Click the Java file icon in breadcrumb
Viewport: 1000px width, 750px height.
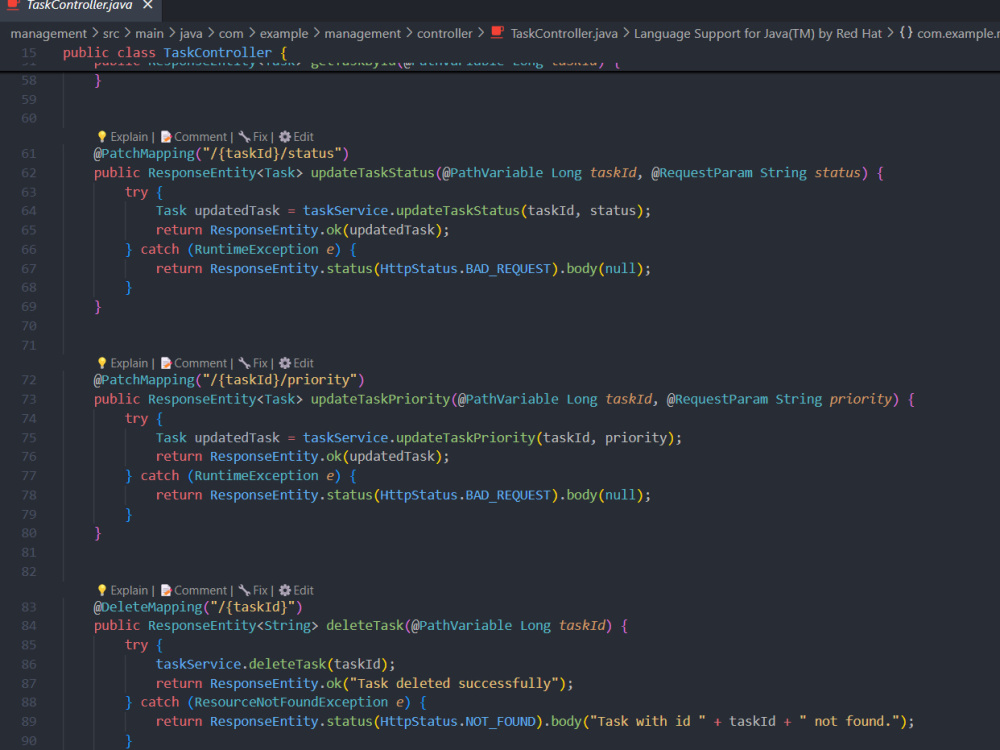click(497, 33)
